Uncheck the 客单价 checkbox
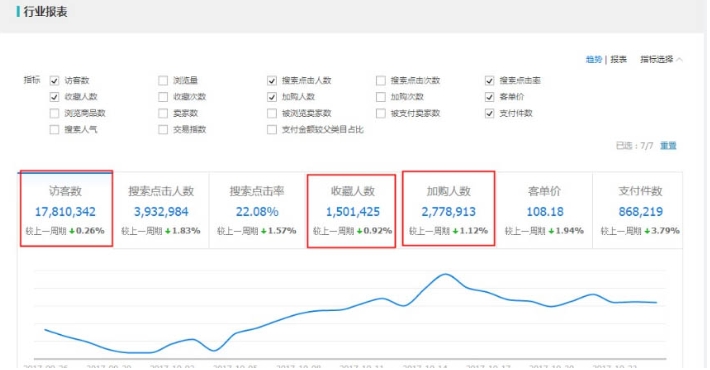 coord(489,97)
